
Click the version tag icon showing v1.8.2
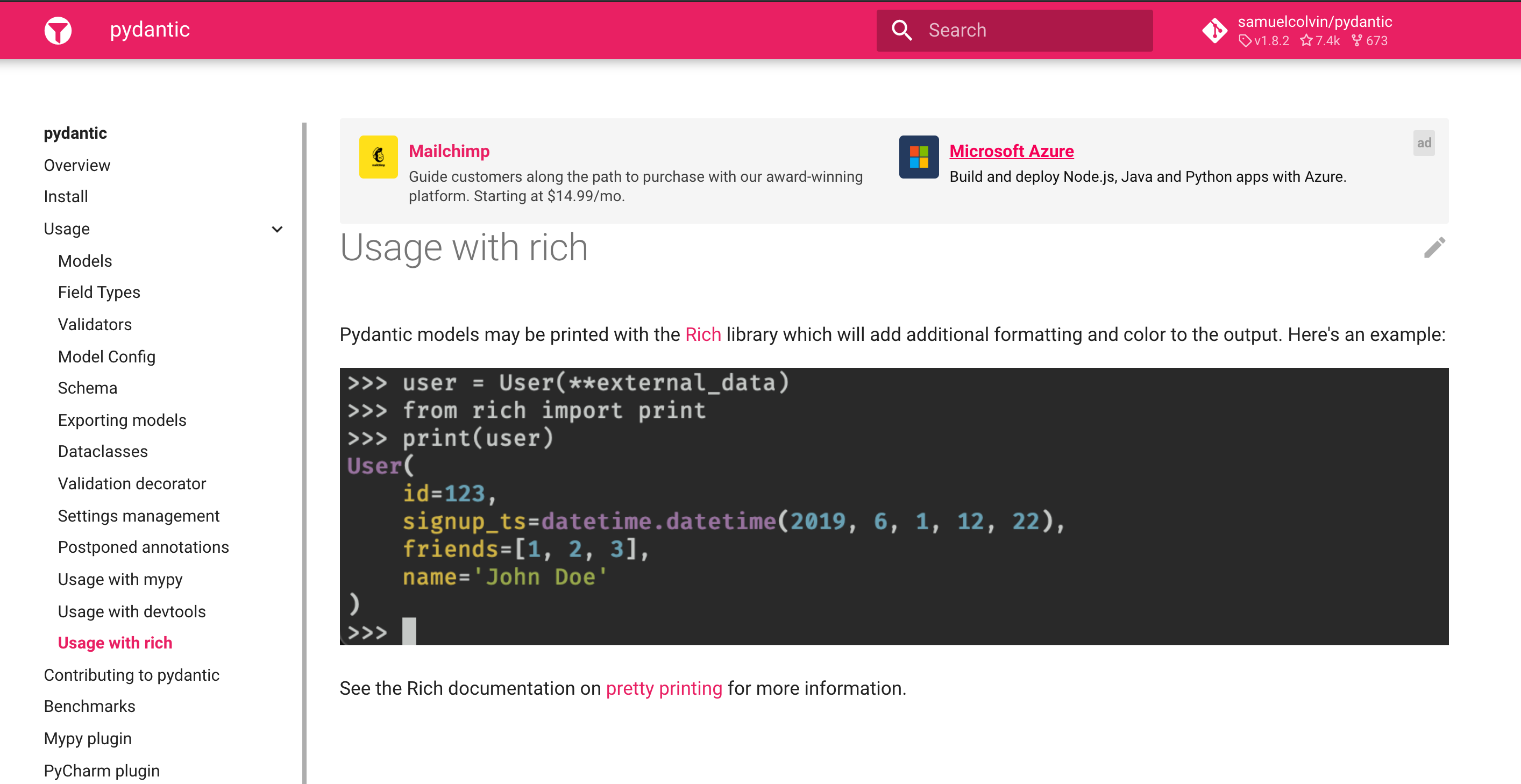pos(1246,41)
